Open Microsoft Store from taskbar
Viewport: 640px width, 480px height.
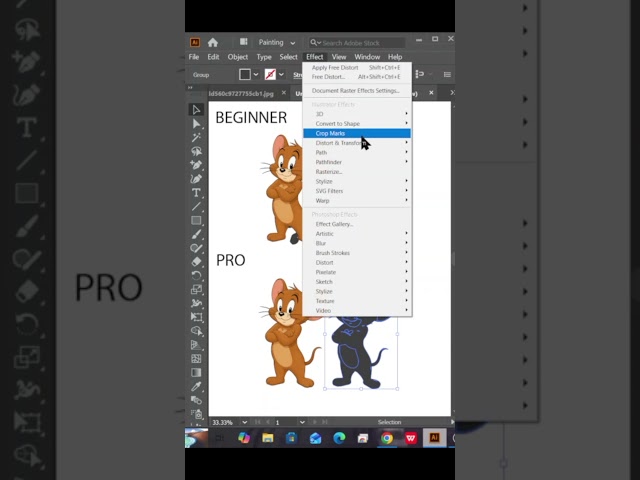[291, 438]
